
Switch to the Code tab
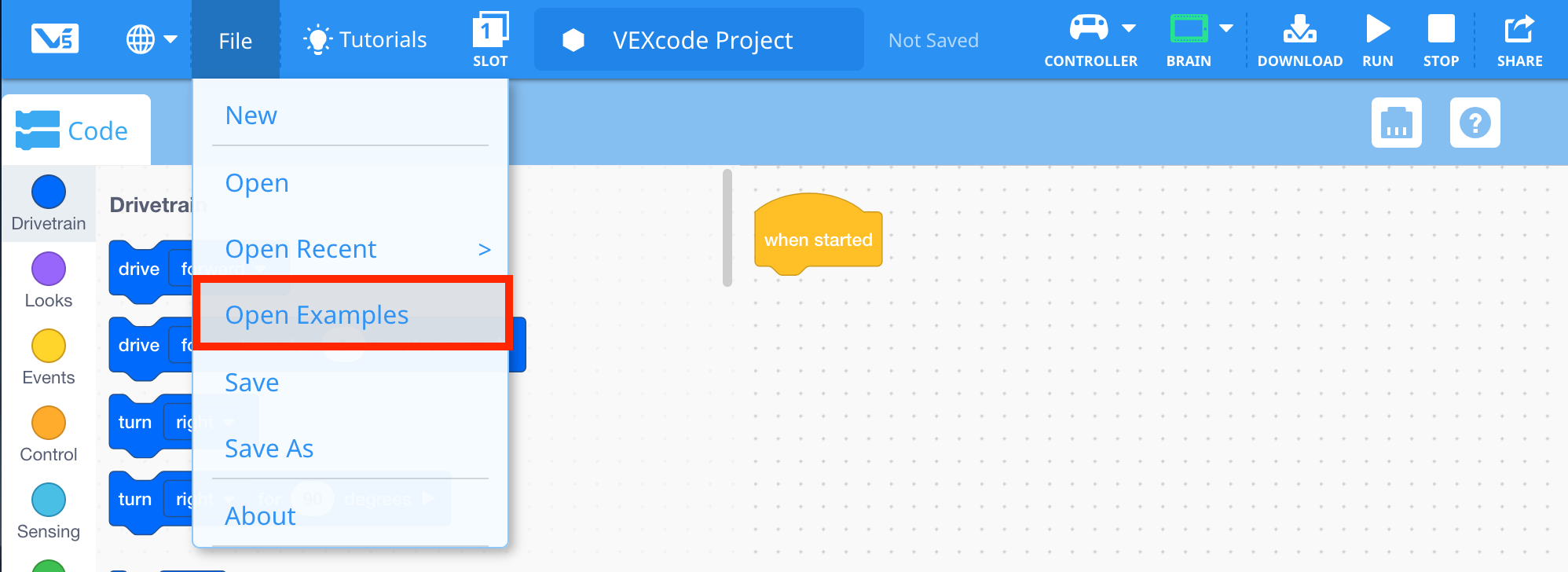[76, 129]
